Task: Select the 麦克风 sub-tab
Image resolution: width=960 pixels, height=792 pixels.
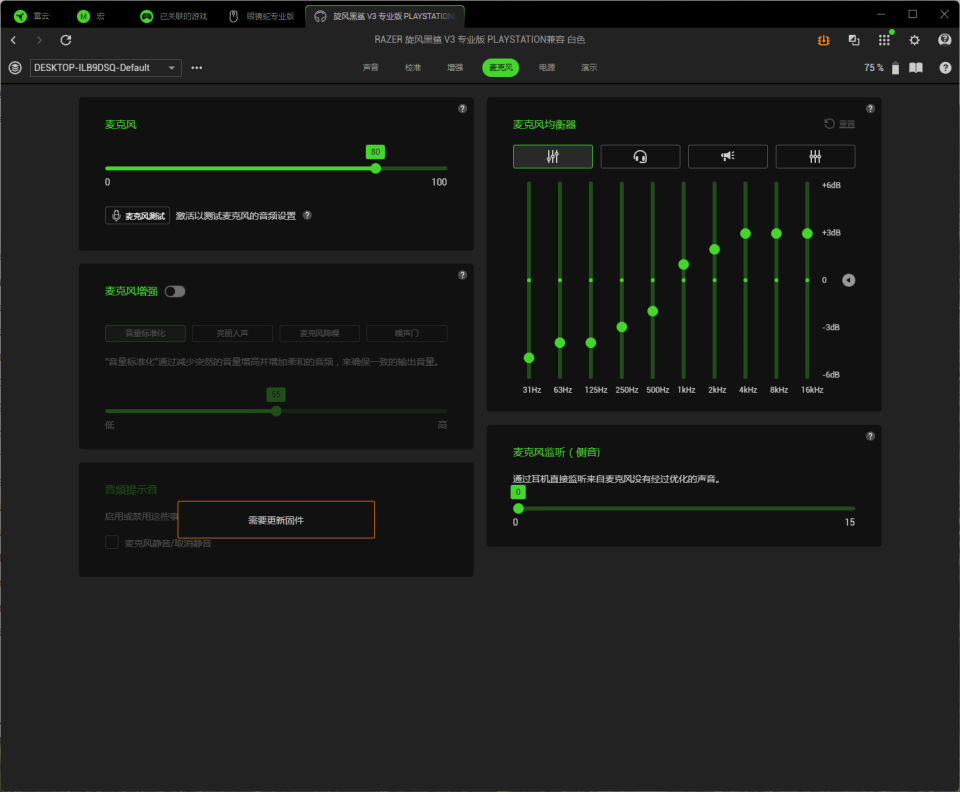Action: tap(500, 67)
